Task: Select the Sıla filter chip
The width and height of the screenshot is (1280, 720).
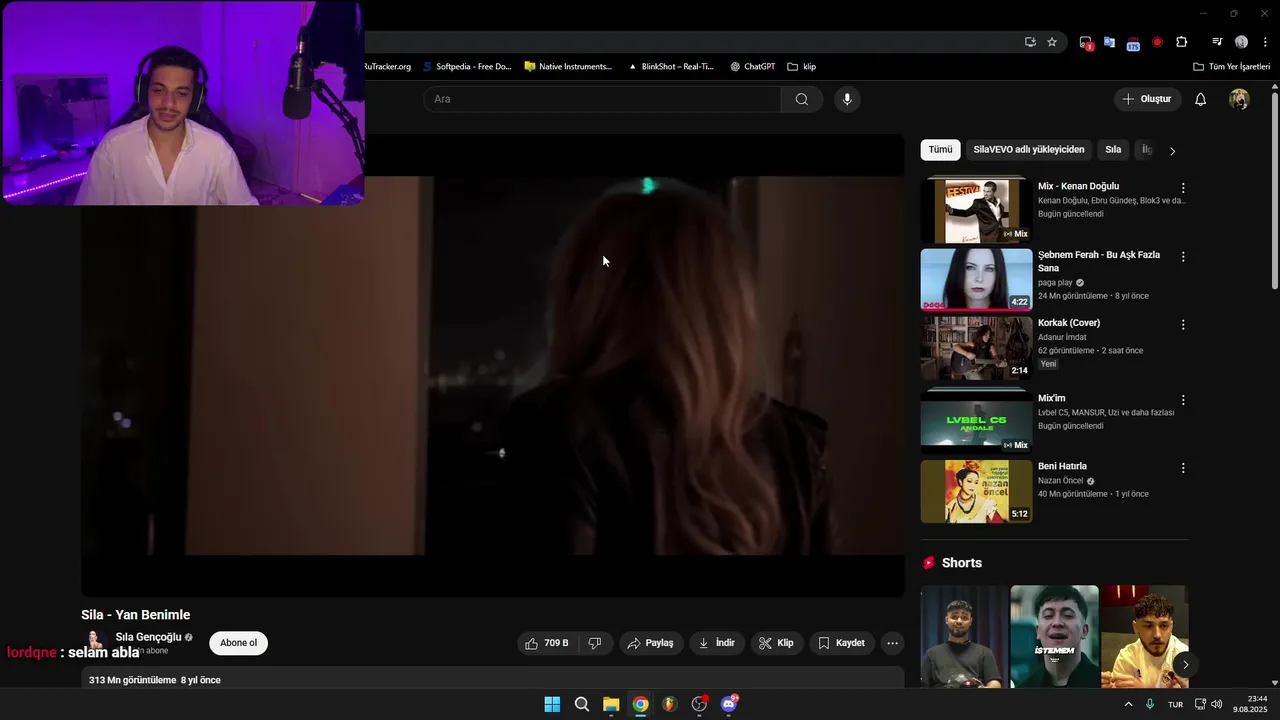Action: point(1113,150)
